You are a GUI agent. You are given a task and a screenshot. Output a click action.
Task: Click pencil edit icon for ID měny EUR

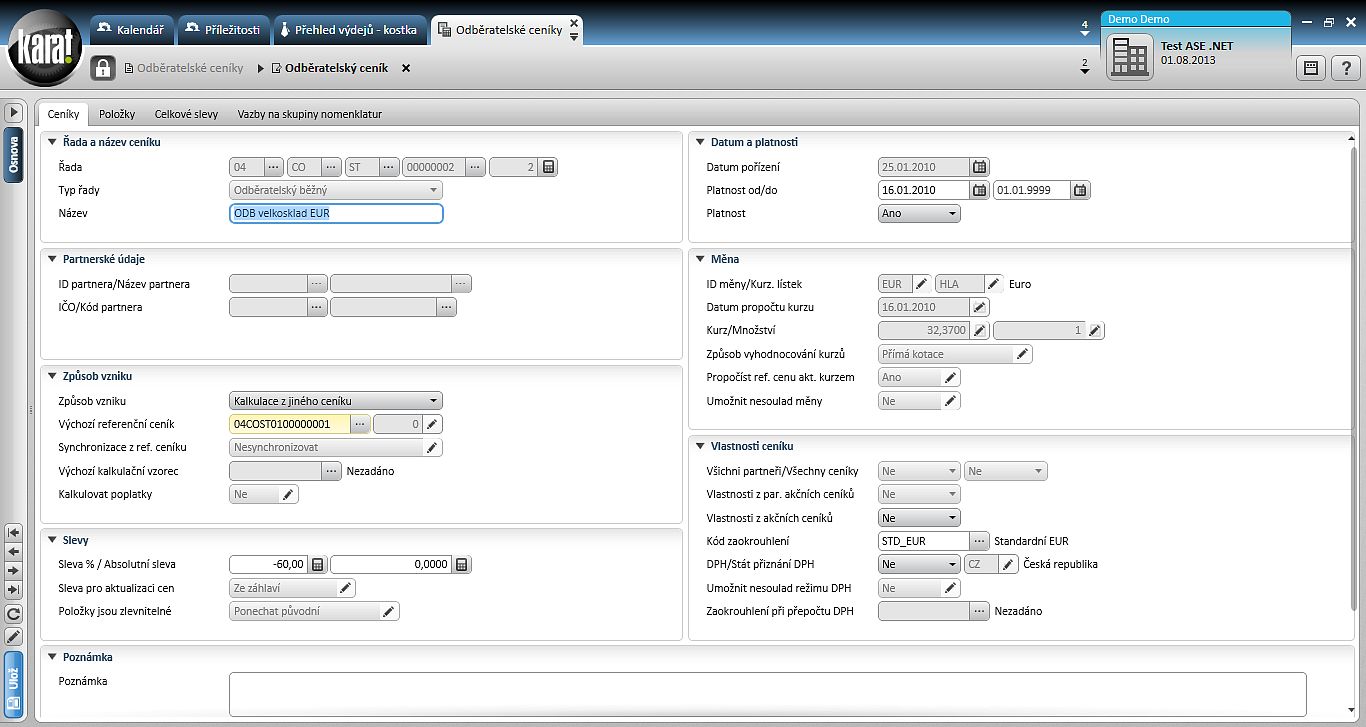922,284
